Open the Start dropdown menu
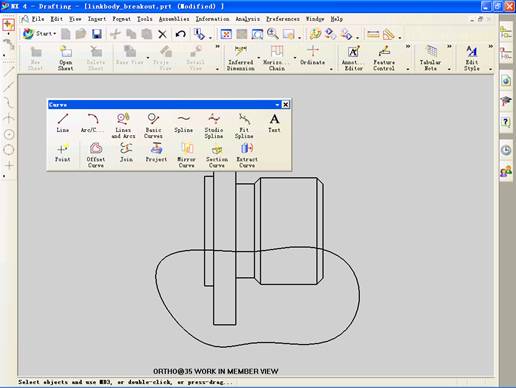 (39, 34)
